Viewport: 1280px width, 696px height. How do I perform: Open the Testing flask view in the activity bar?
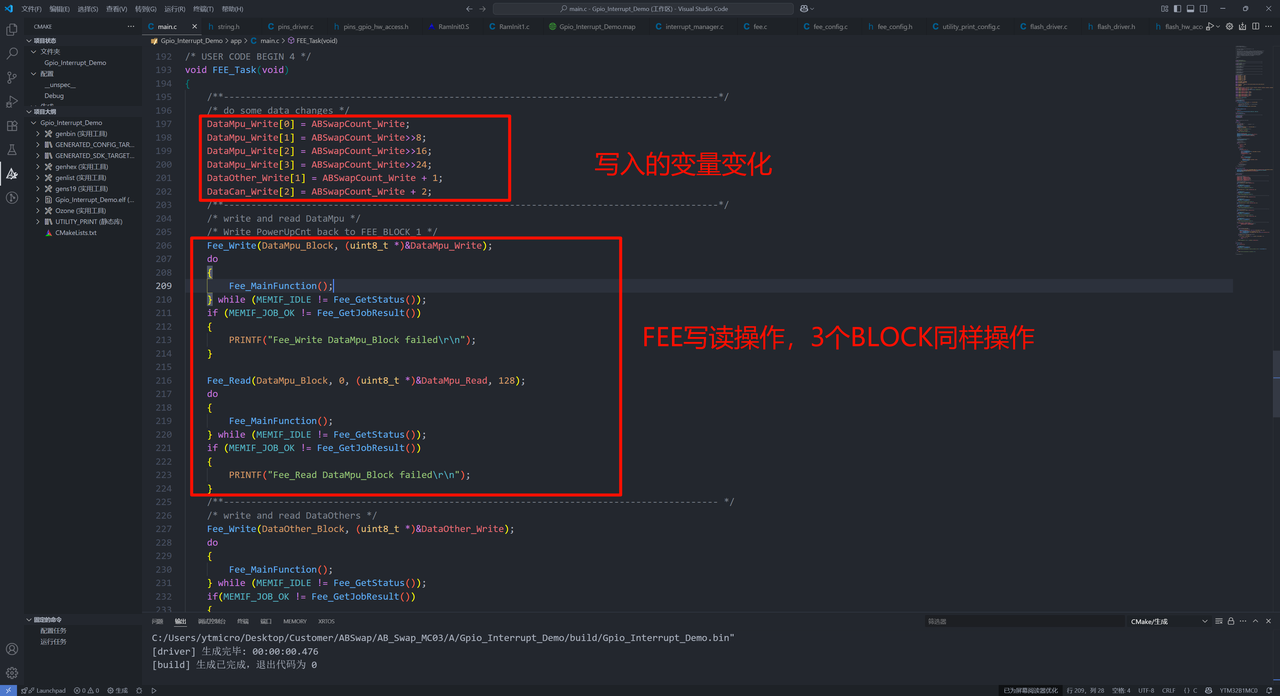[12, 150]
